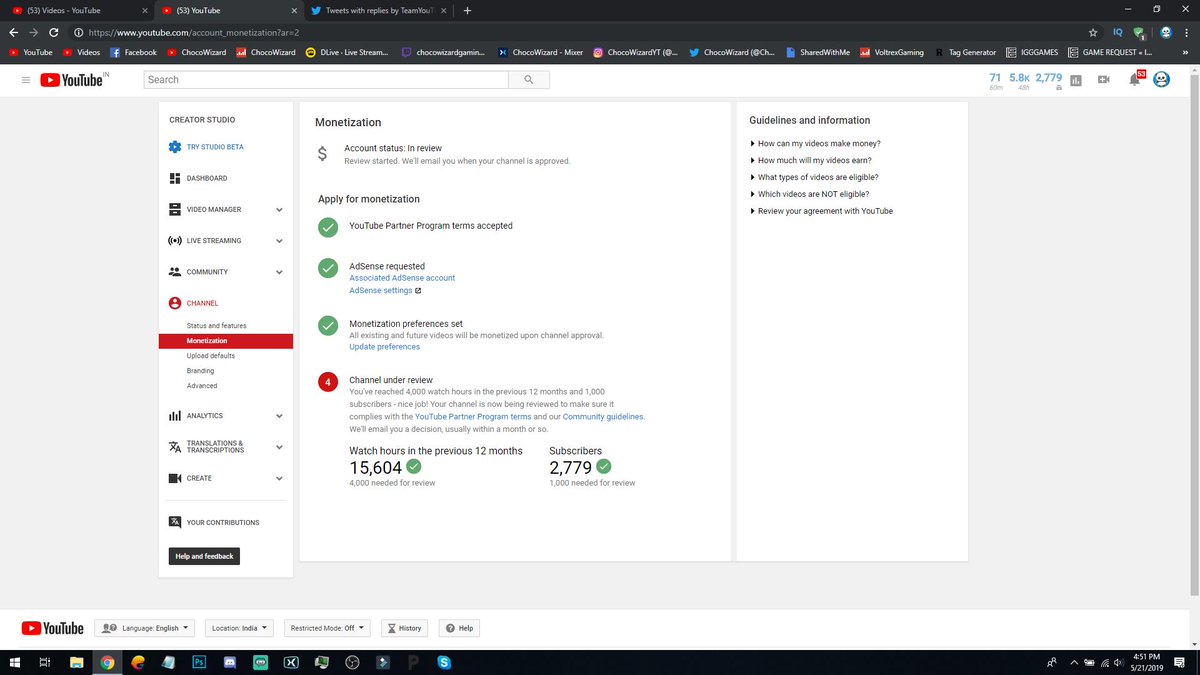This screenshot has width=1200, height=675.
Task: Open the account avatar menu
Action: click(x=1161, y=79)
